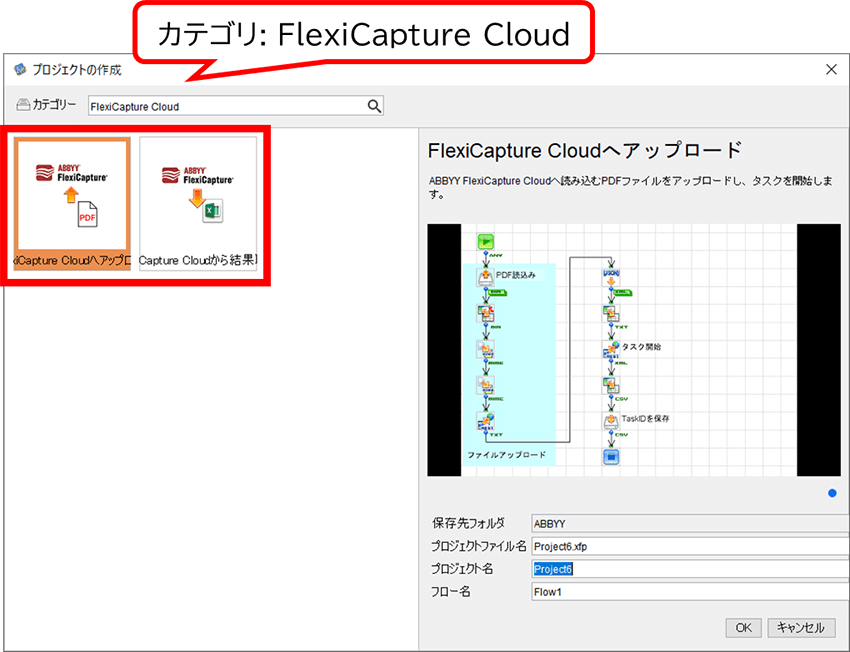
Task: Click the PDF読込み node icon
Action: [x=486, y=277]
